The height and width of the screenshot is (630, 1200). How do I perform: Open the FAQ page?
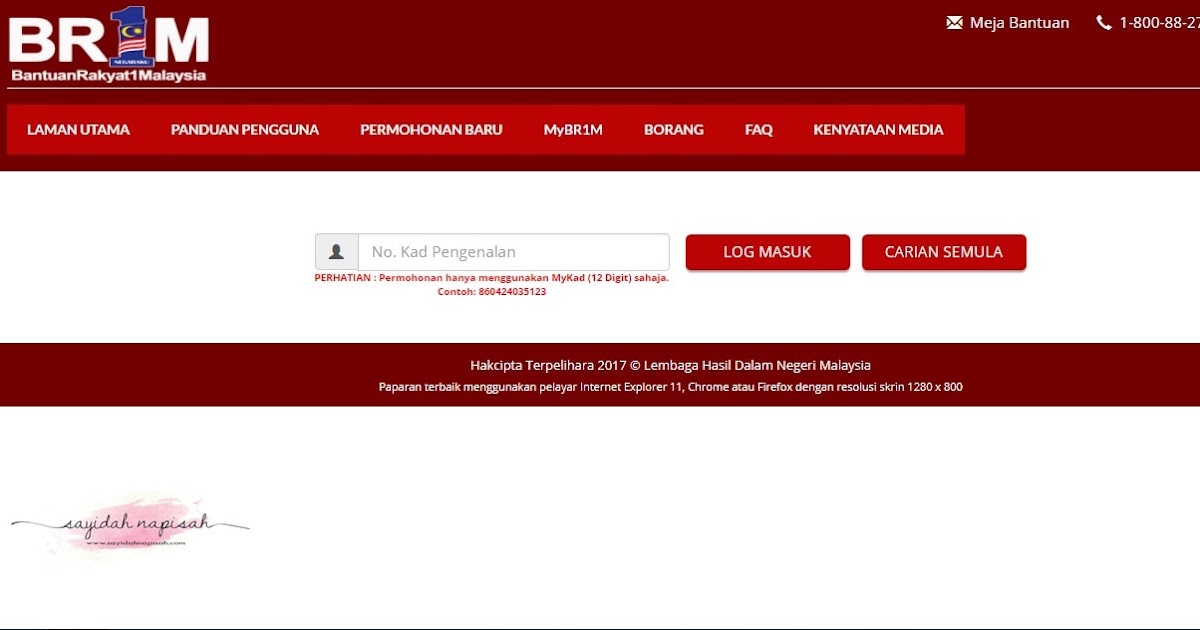pyautogui.click(x=759, y=130)
